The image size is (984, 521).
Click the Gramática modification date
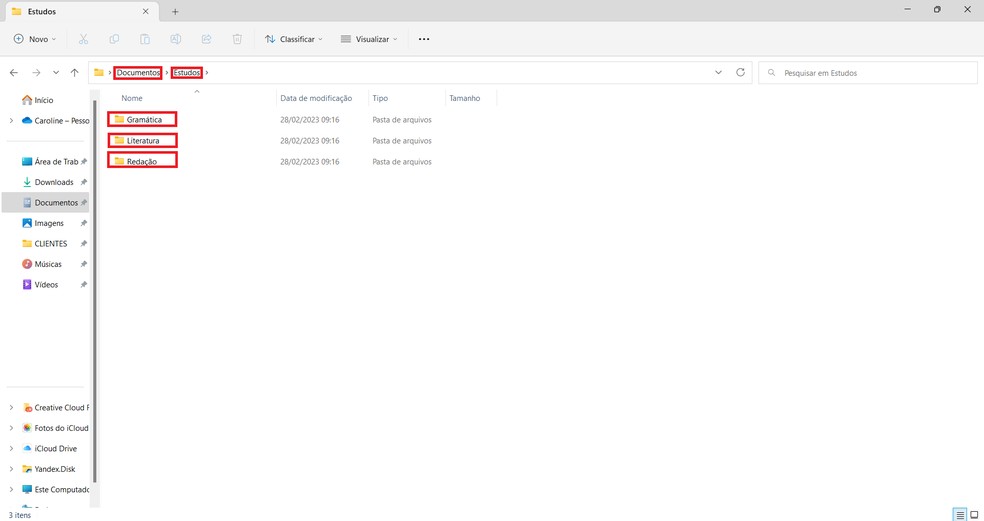[309, 119]
